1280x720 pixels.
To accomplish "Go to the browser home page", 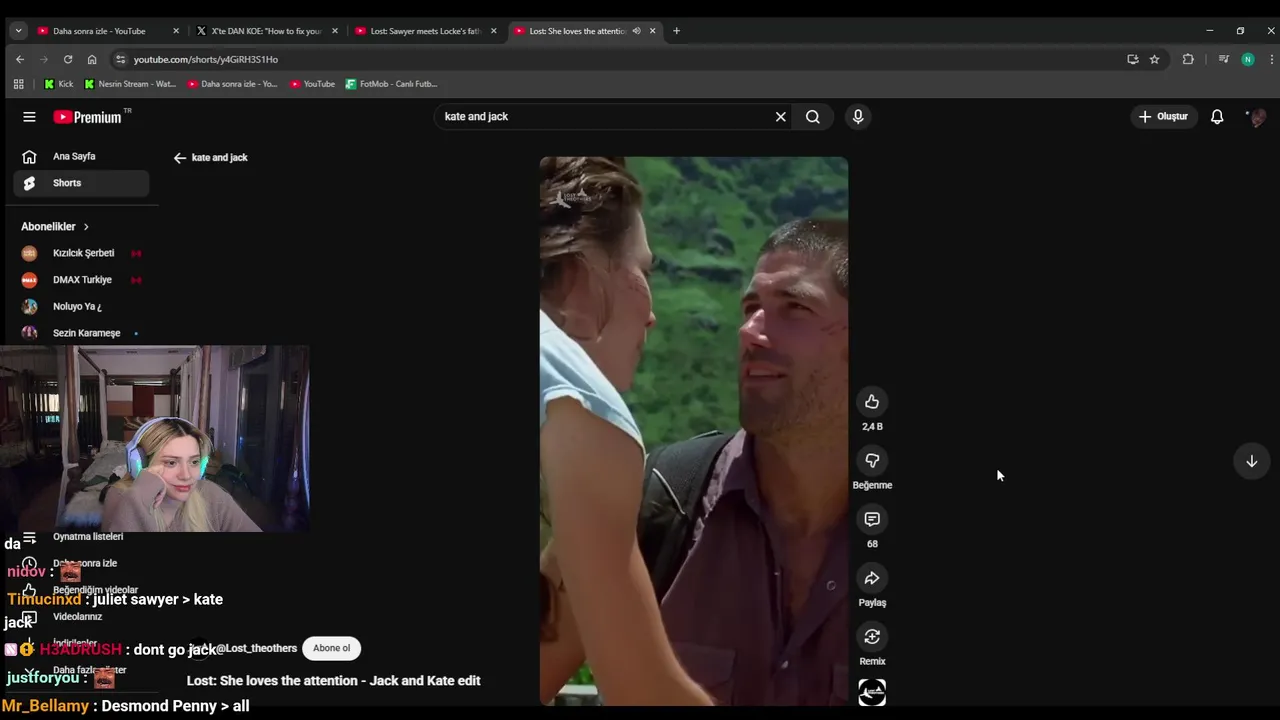I will (x=92, y=59).
